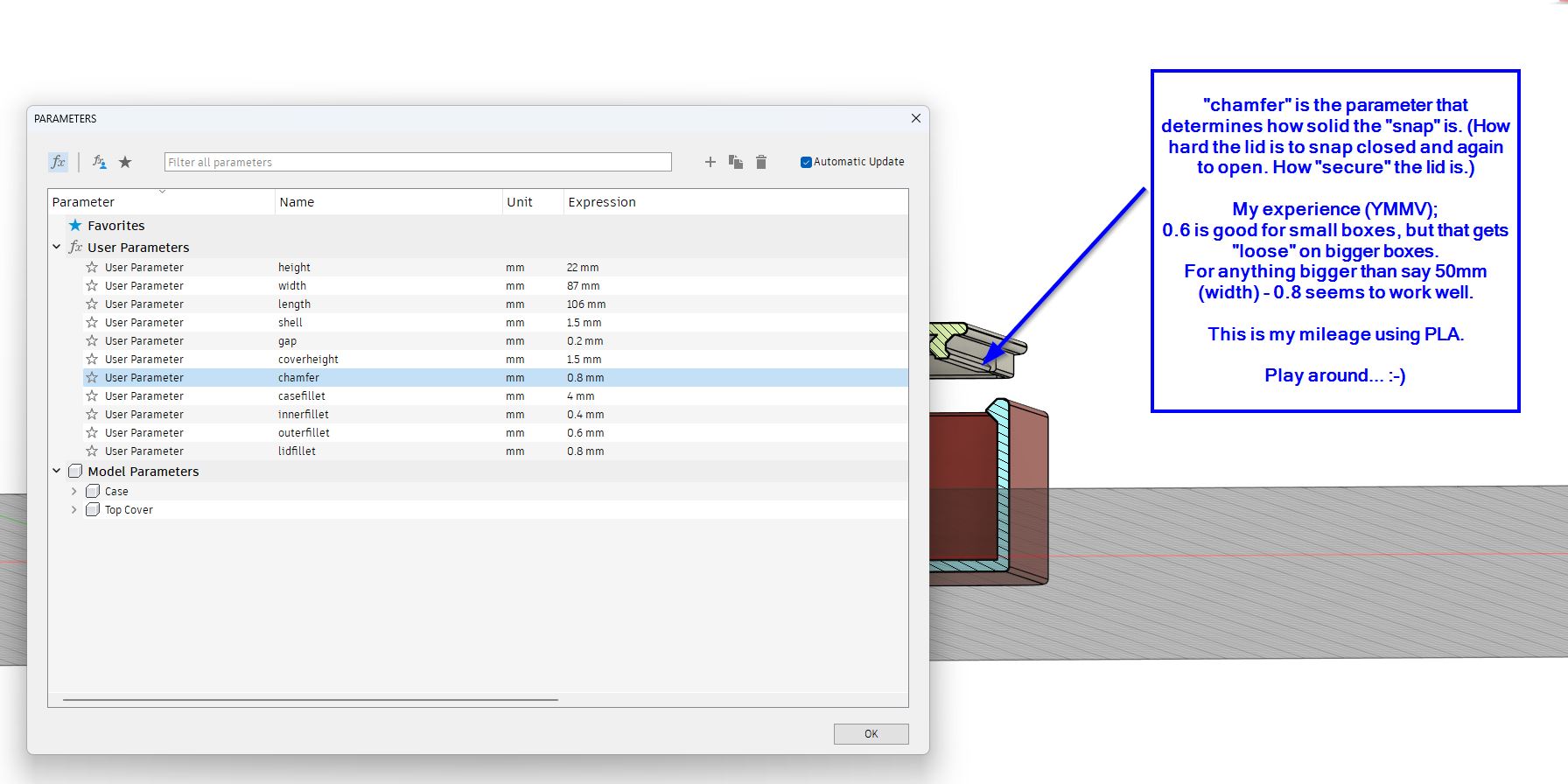This screenshot has height=784, width=1568.
Task: Select the coverheight parameter name
Action: 308,359
